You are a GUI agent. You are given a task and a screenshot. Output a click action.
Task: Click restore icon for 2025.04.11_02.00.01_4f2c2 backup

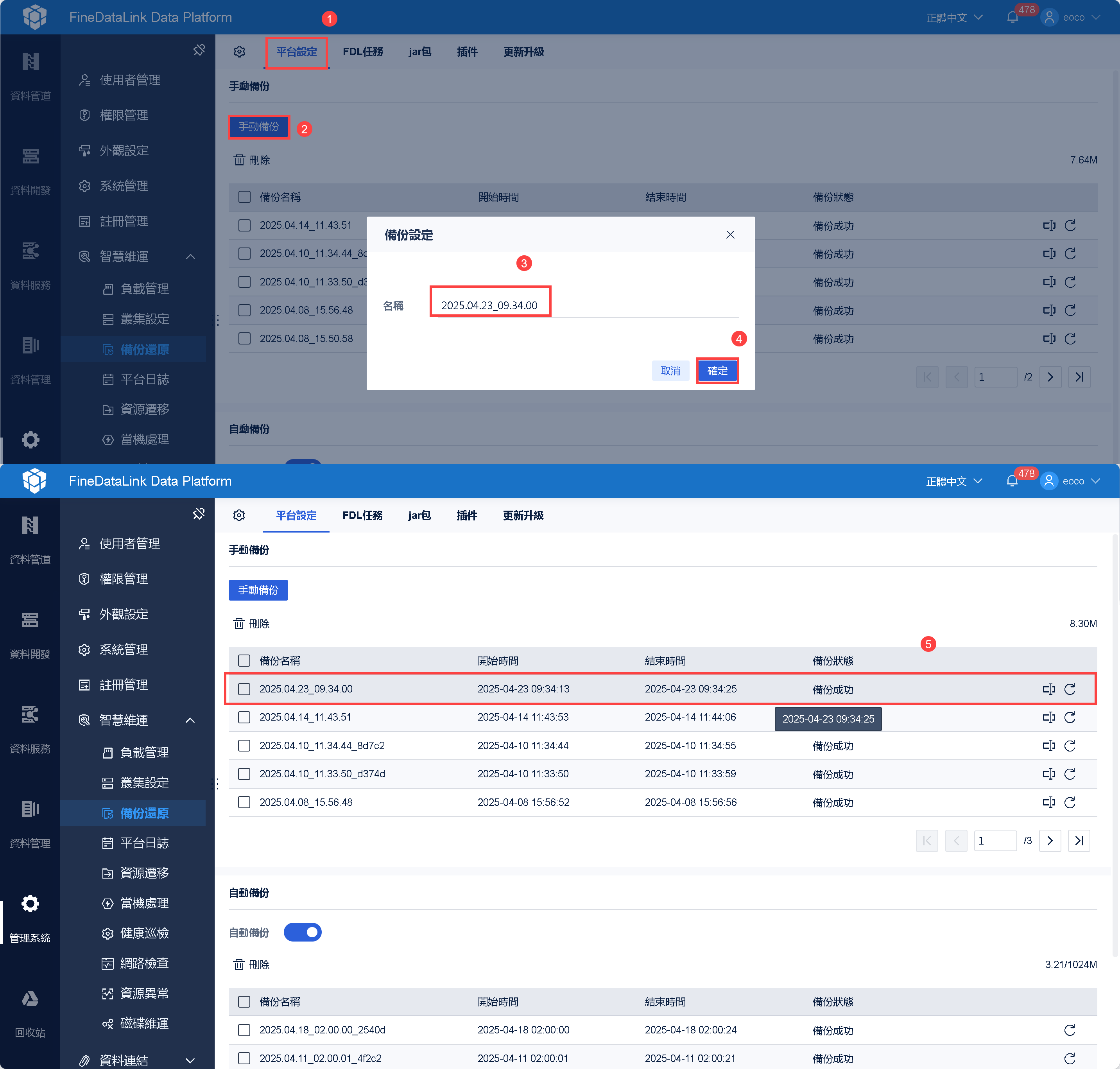tap(1070, 1058)
